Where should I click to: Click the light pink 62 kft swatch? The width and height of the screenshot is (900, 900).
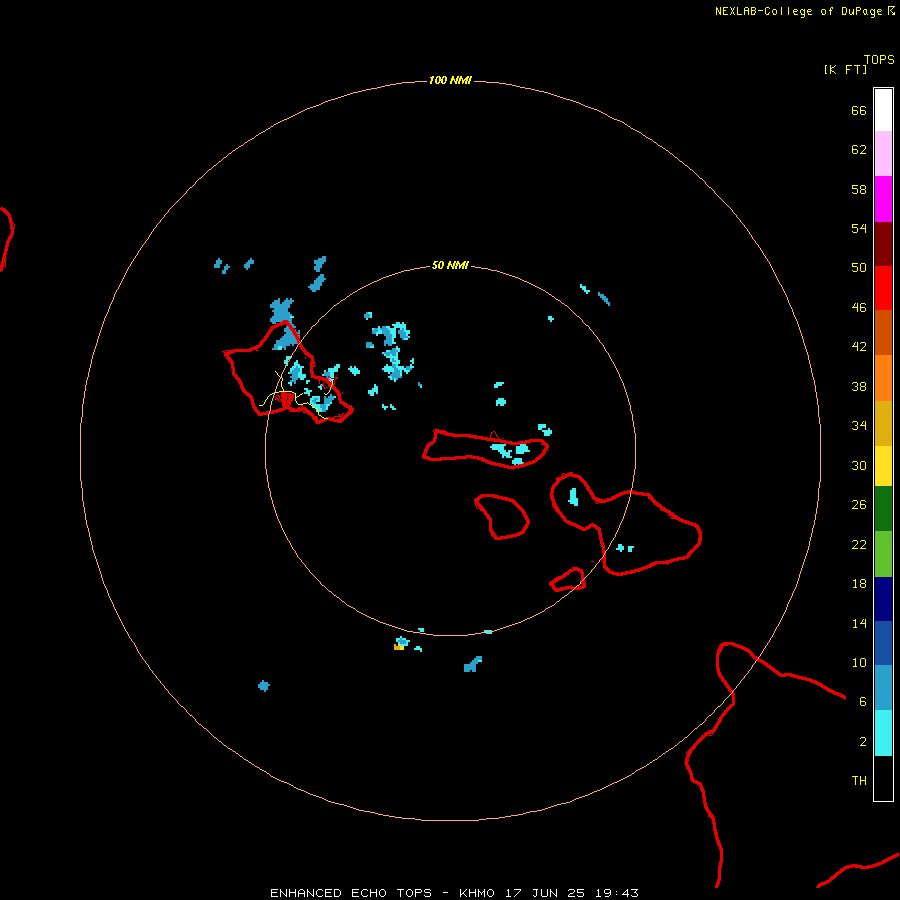[883, 153]
